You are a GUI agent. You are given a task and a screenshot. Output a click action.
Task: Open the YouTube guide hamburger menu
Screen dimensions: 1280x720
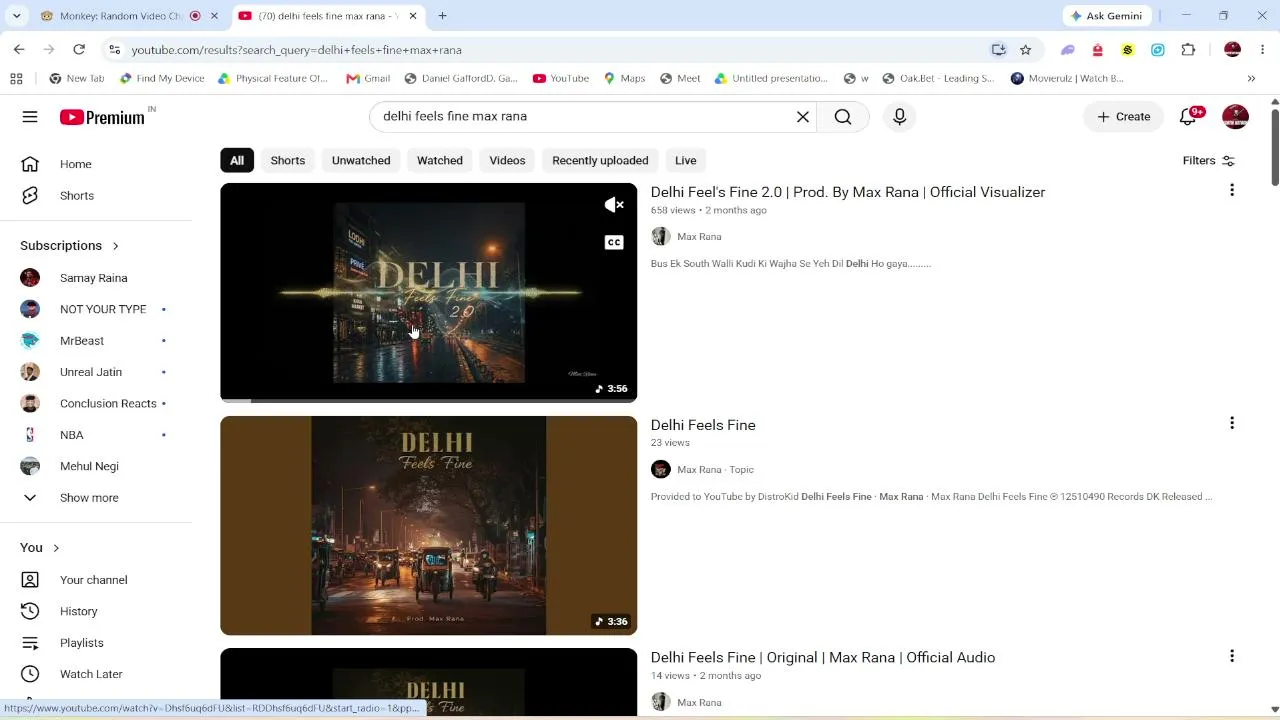(30, 117)
